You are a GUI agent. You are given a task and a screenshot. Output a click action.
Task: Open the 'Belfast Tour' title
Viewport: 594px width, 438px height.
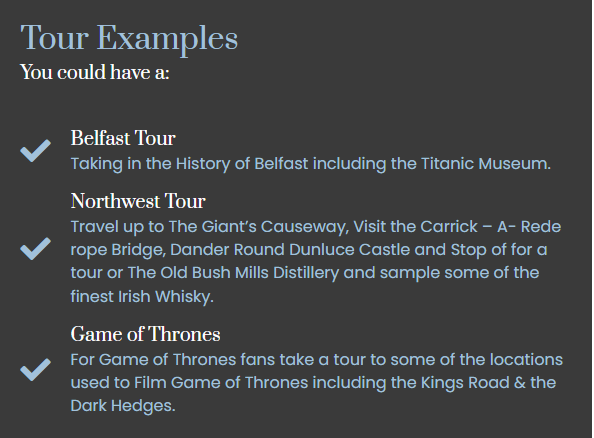123,138
